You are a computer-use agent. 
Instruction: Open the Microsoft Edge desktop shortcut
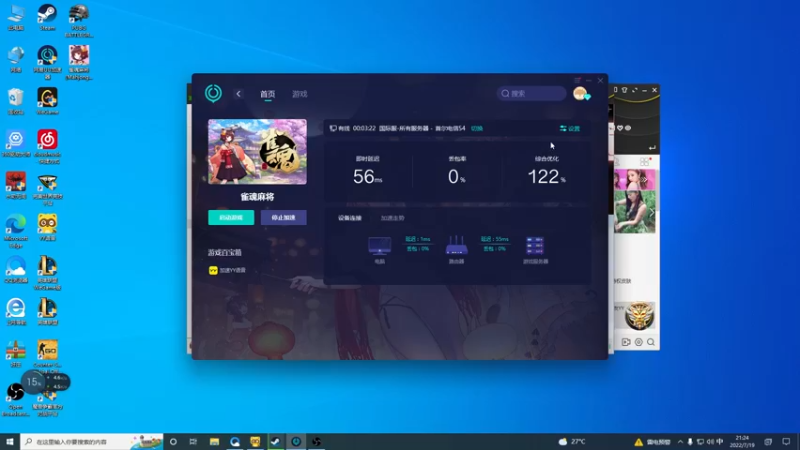tap(16, 231)
